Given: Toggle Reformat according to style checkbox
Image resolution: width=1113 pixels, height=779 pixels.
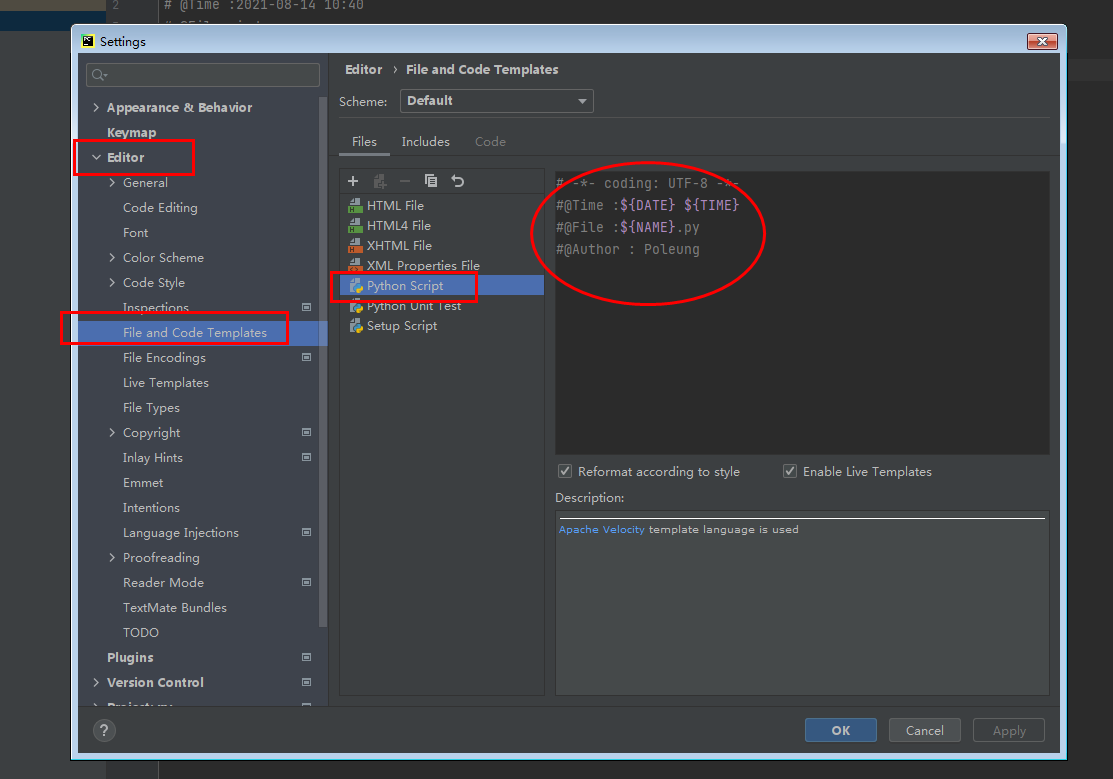Looking at the screenshot, I should [x=565, y=472].
